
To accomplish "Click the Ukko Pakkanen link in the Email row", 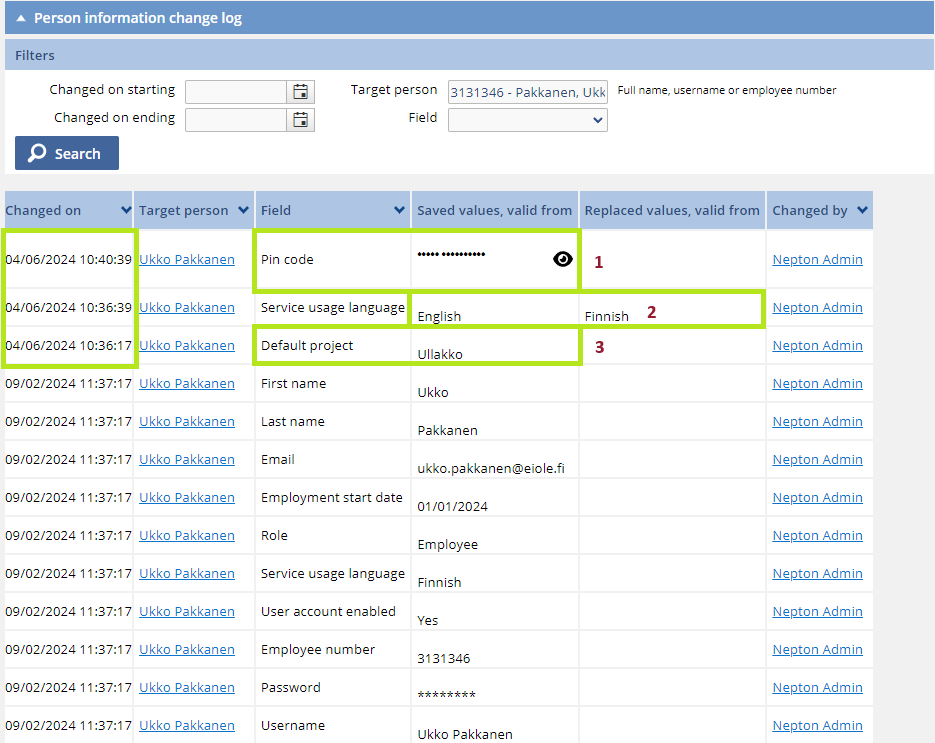I will click(x=185, y=459).
